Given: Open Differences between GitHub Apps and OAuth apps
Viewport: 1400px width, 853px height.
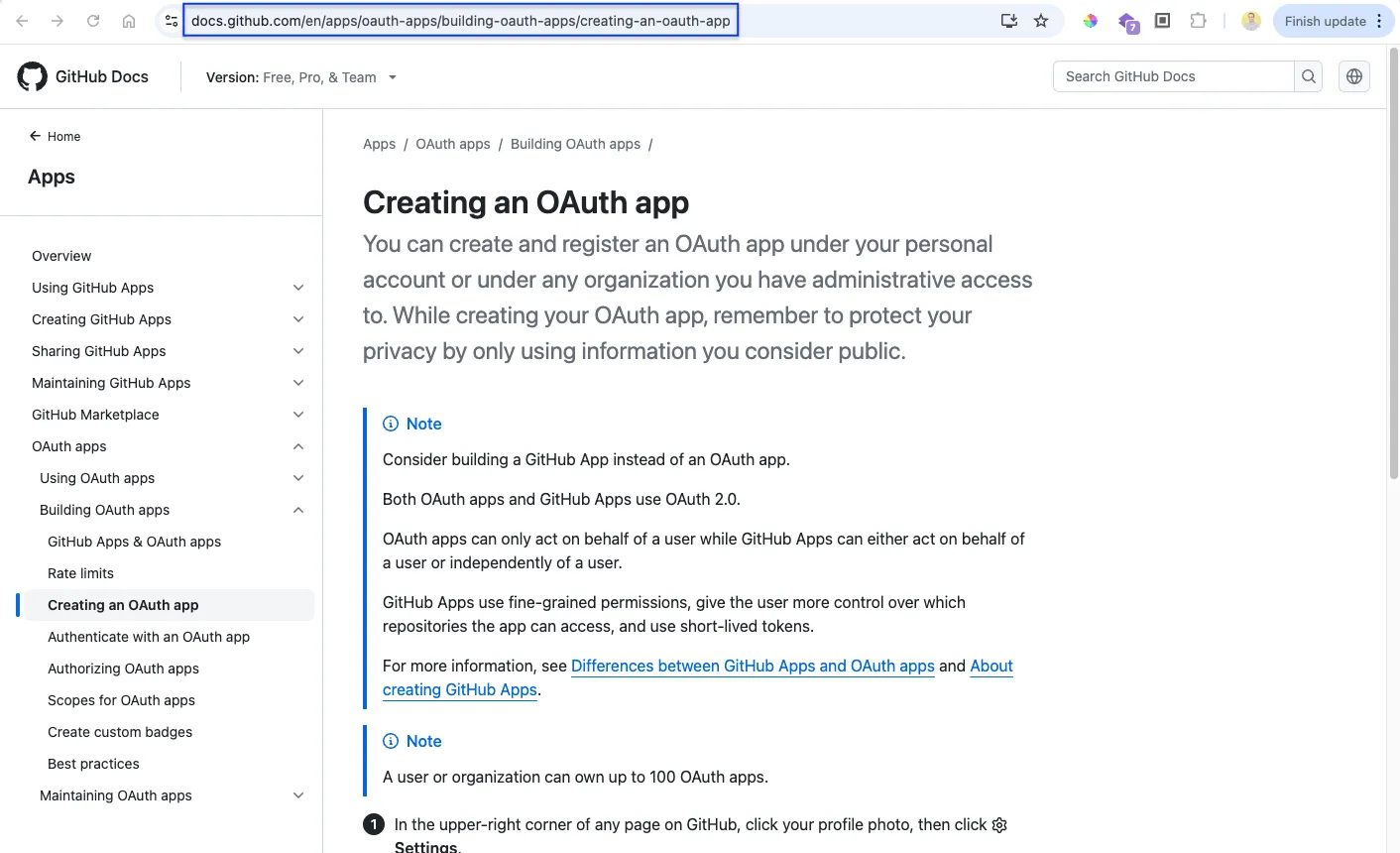Looking at the screenshot, I should click(x=753, y=666).
